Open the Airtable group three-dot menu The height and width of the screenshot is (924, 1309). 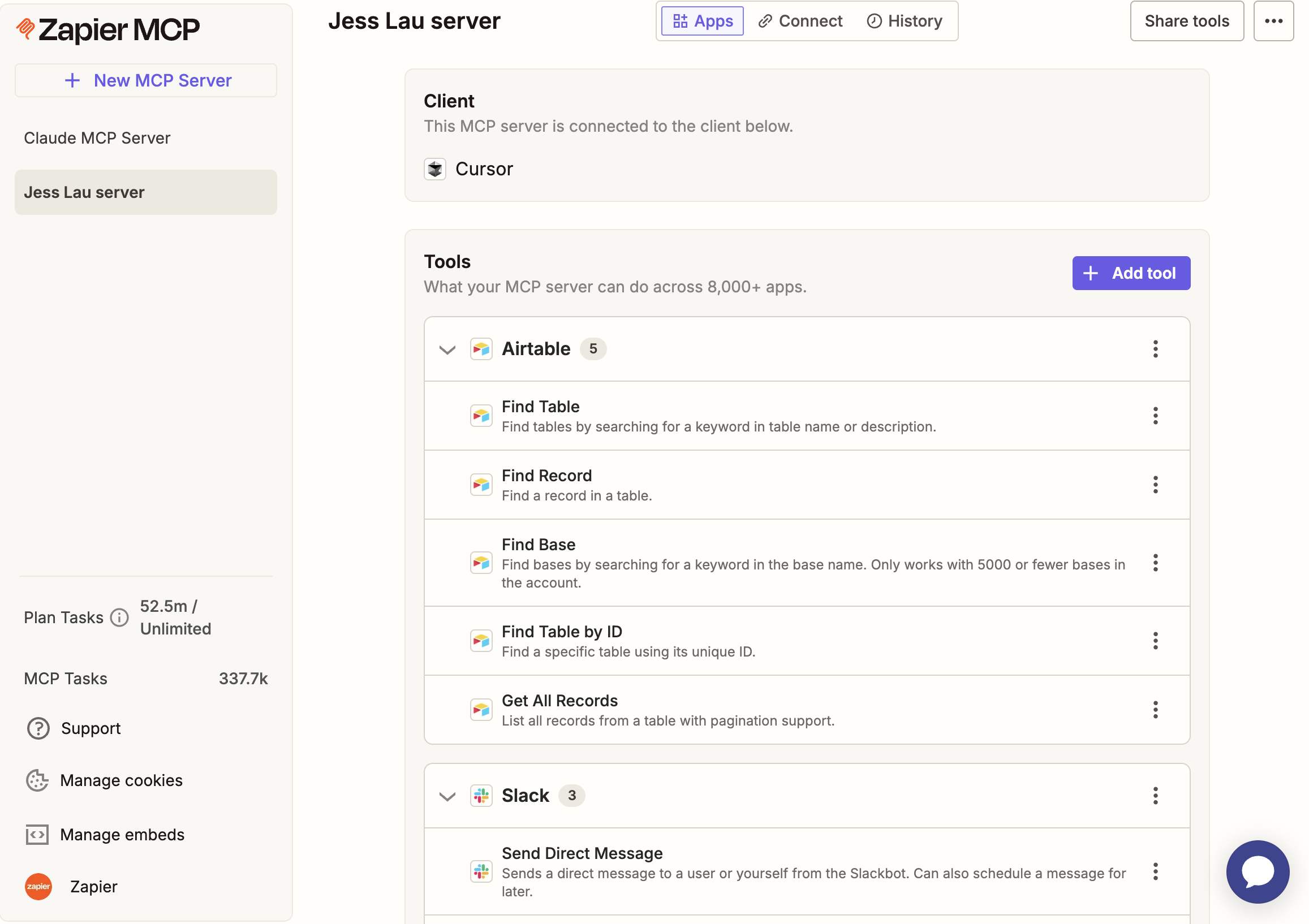click(1155, 349)
